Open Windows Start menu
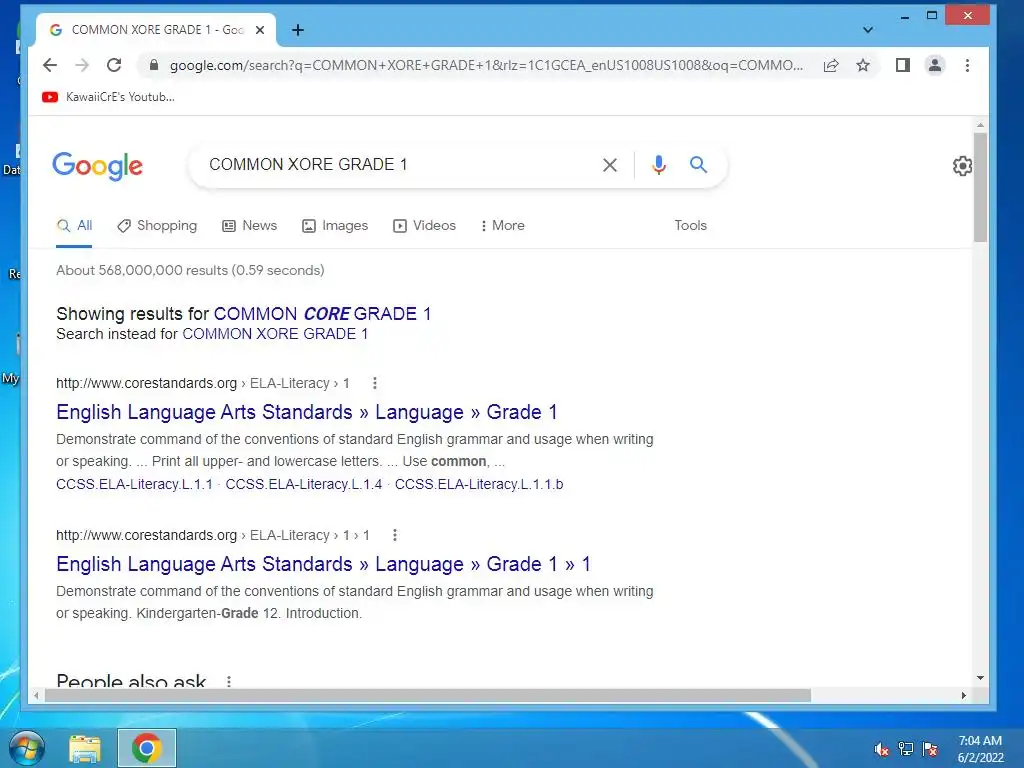 click(27, 748)
